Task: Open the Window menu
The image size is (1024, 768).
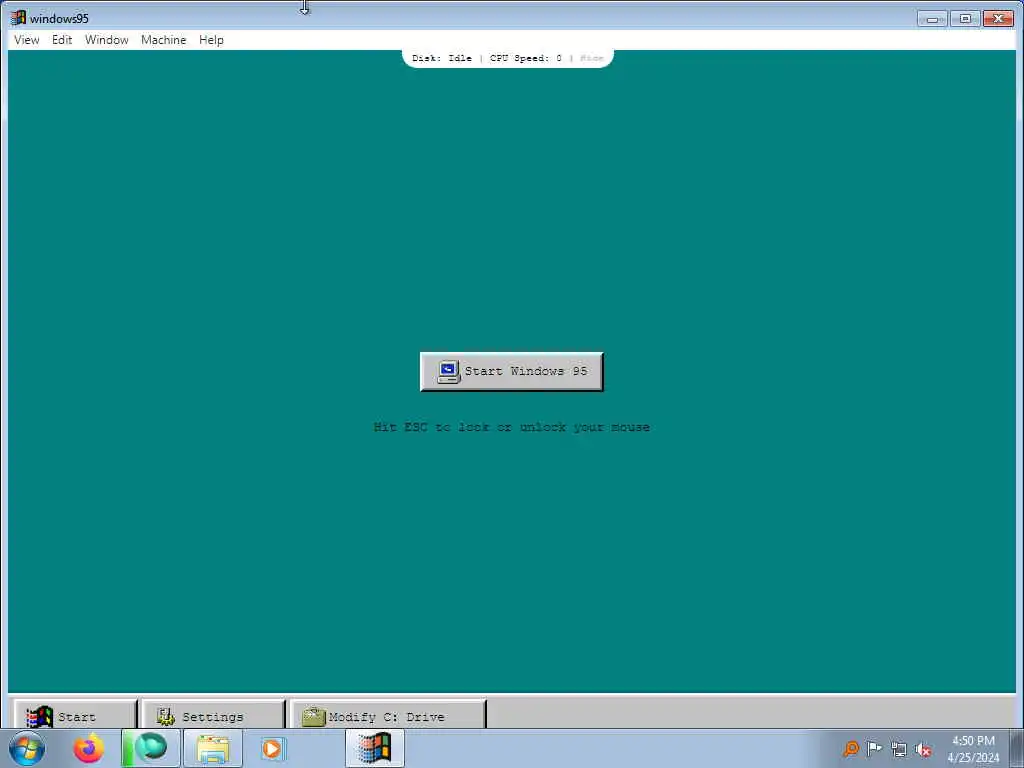Action: (x=106, y=40)
